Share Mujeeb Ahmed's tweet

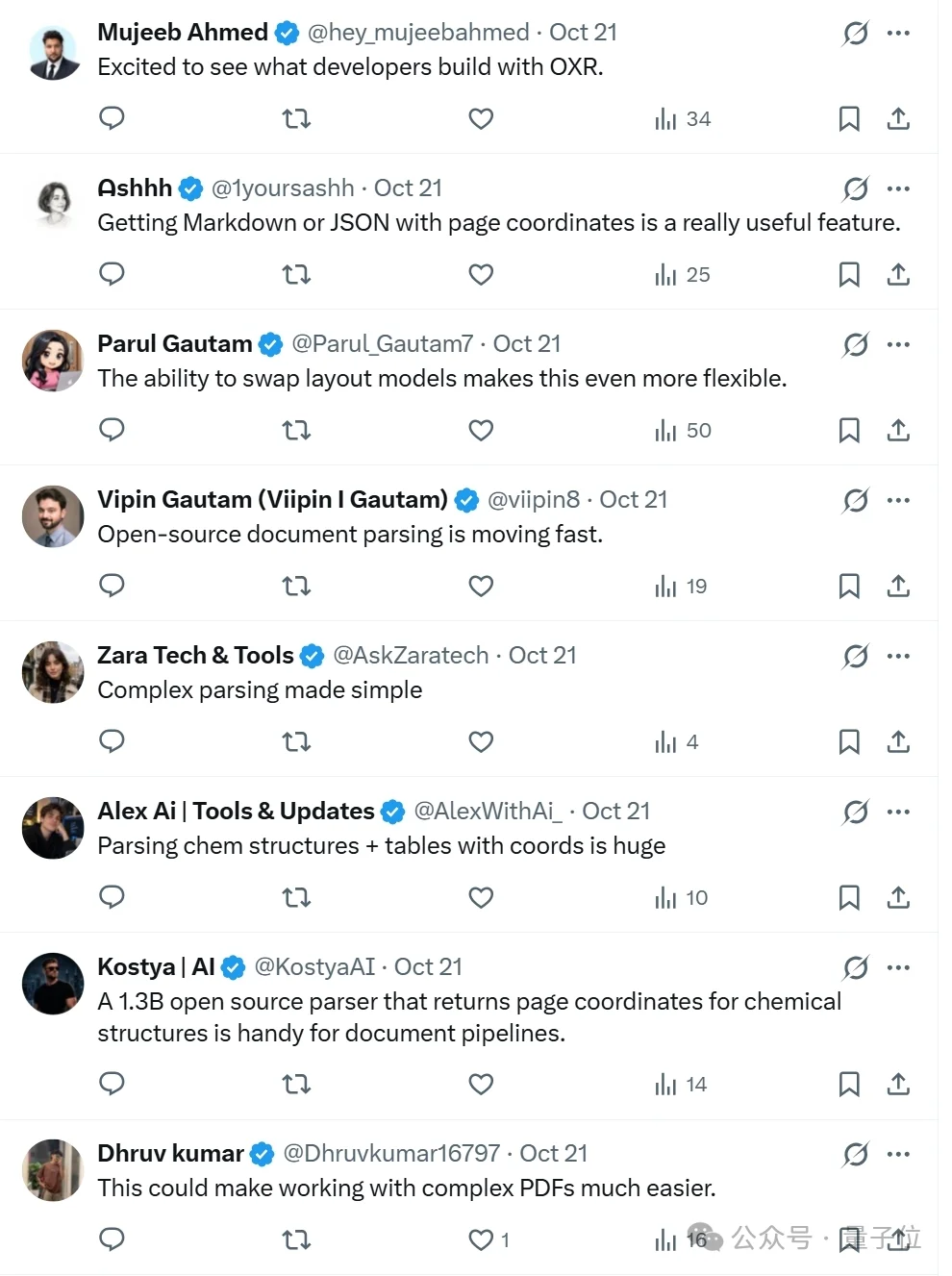(x=898, y=119)
